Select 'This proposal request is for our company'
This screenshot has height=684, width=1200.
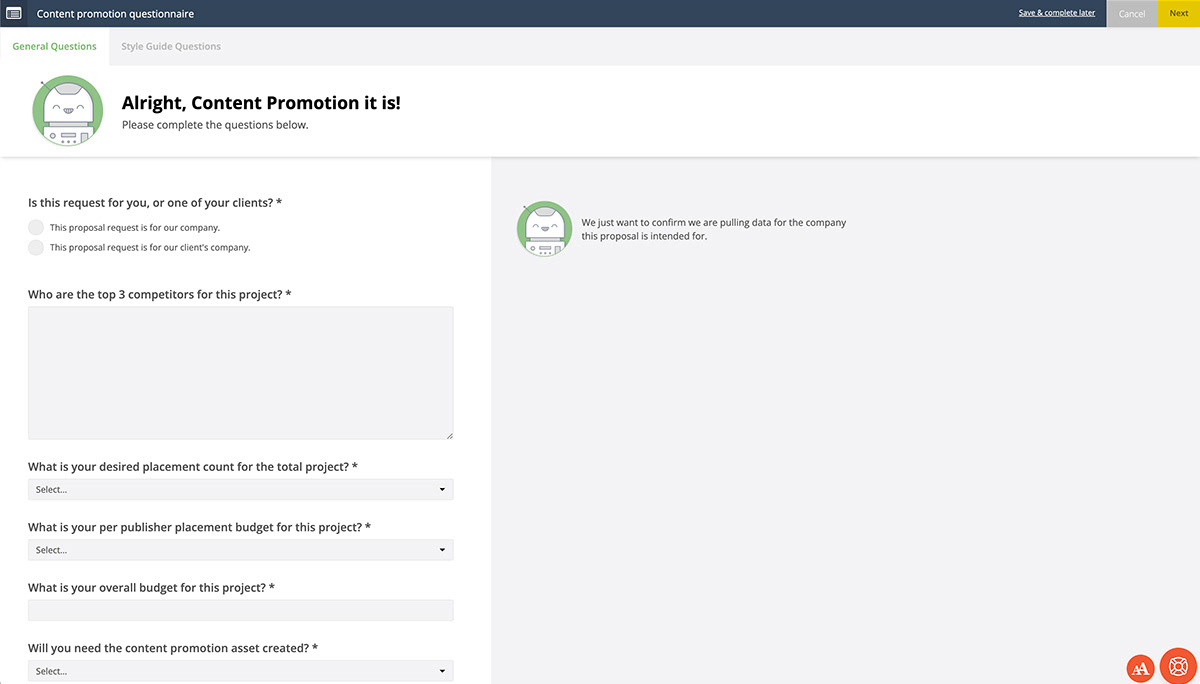[x=36, y=228]
